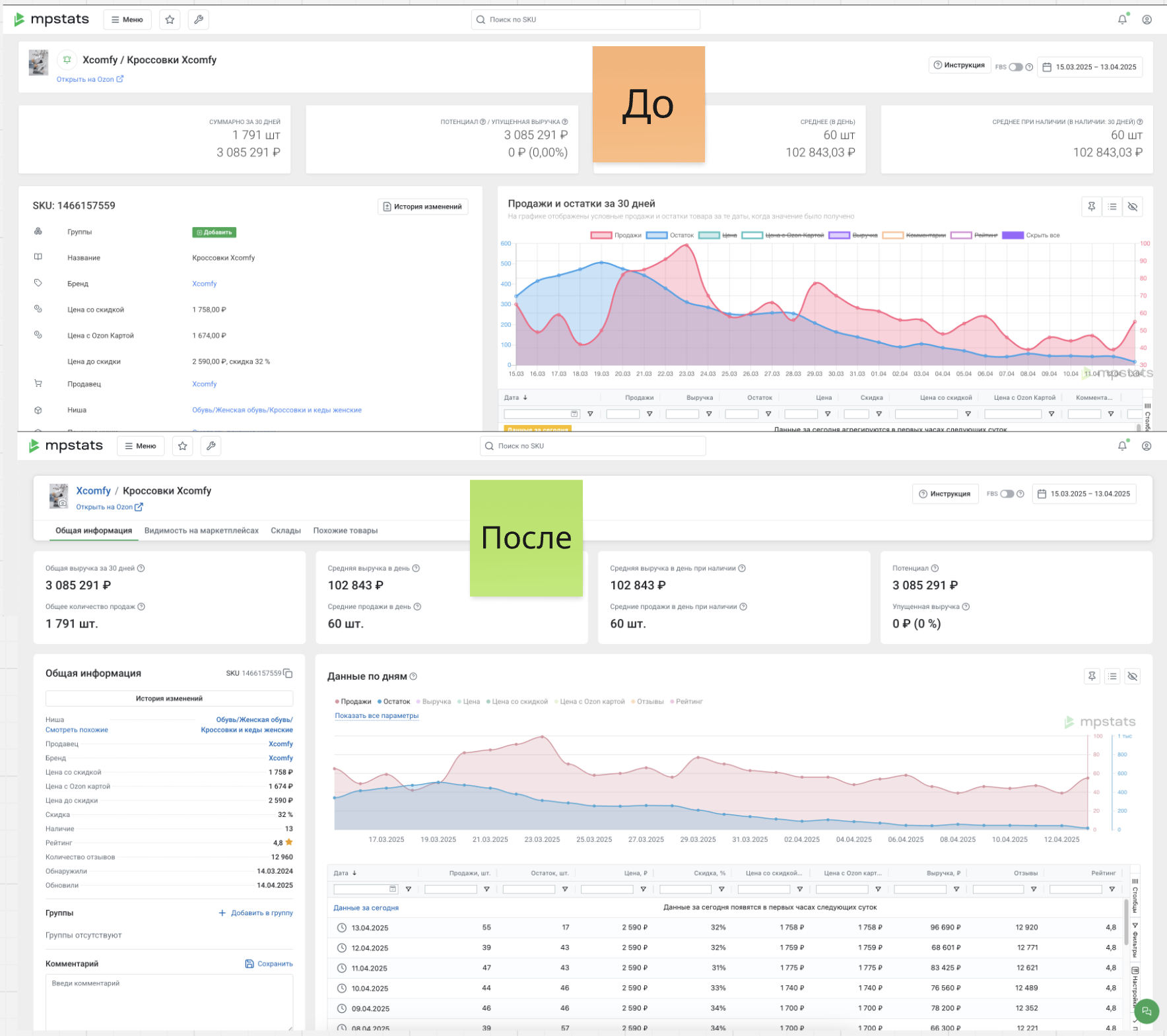Switch to 'Общая информация' tab
Image resolution: width=1167 pixels, height=1036 pixels.
pyautogui.click(x=94, y=531)
